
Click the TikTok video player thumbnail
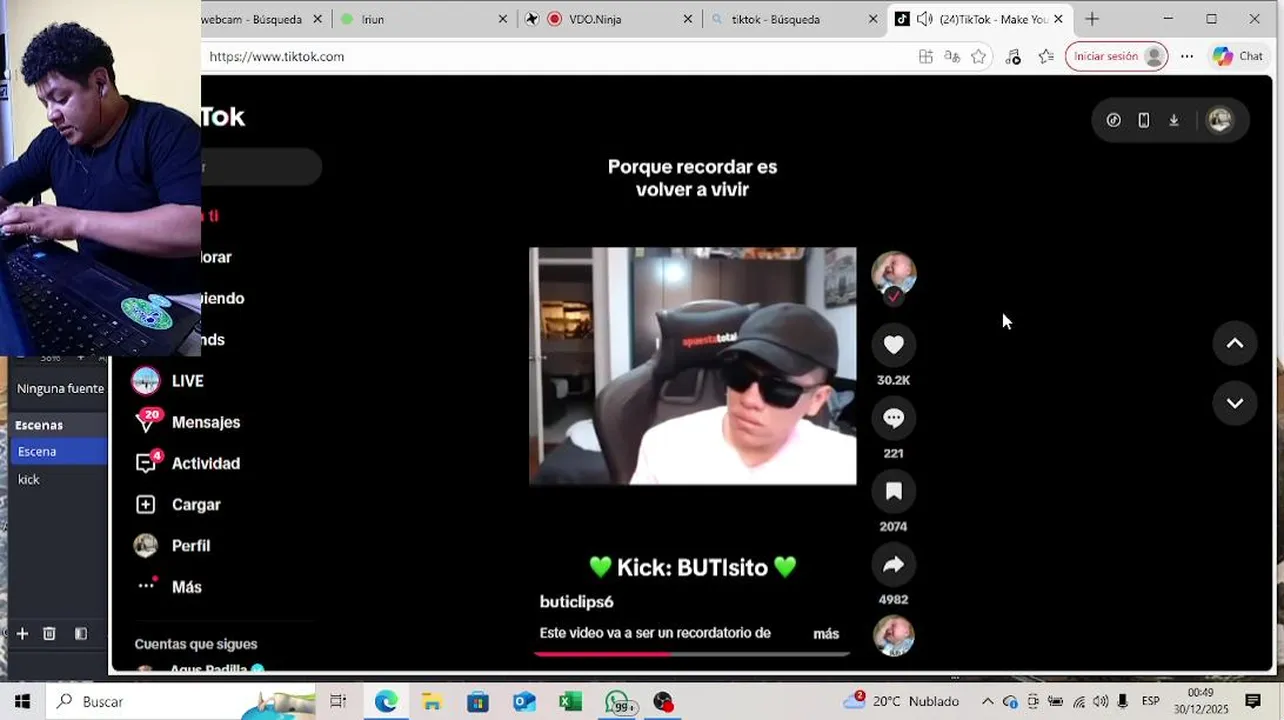pyautogui.click(x=692, y=366)
